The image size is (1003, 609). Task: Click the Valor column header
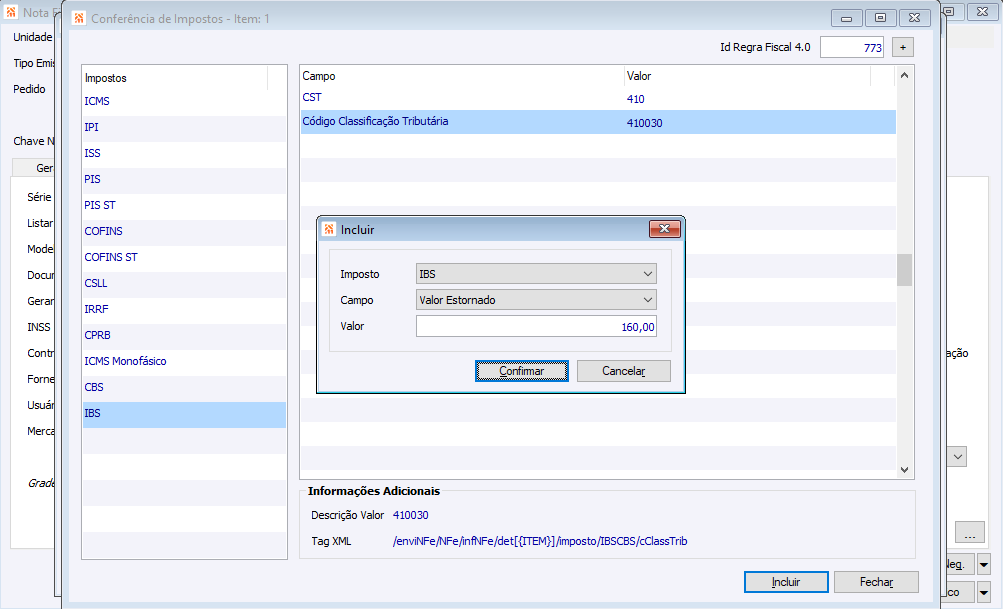(x=747, y=76)
